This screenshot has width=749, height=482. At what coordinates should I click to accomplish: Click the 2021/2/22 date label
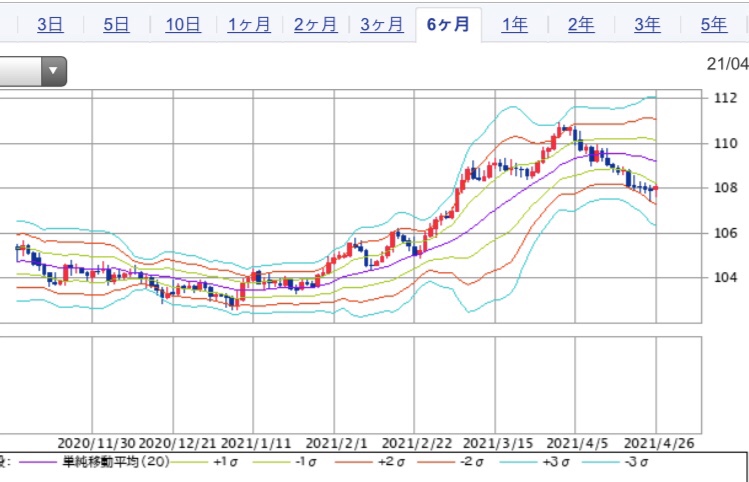point(417,443)
